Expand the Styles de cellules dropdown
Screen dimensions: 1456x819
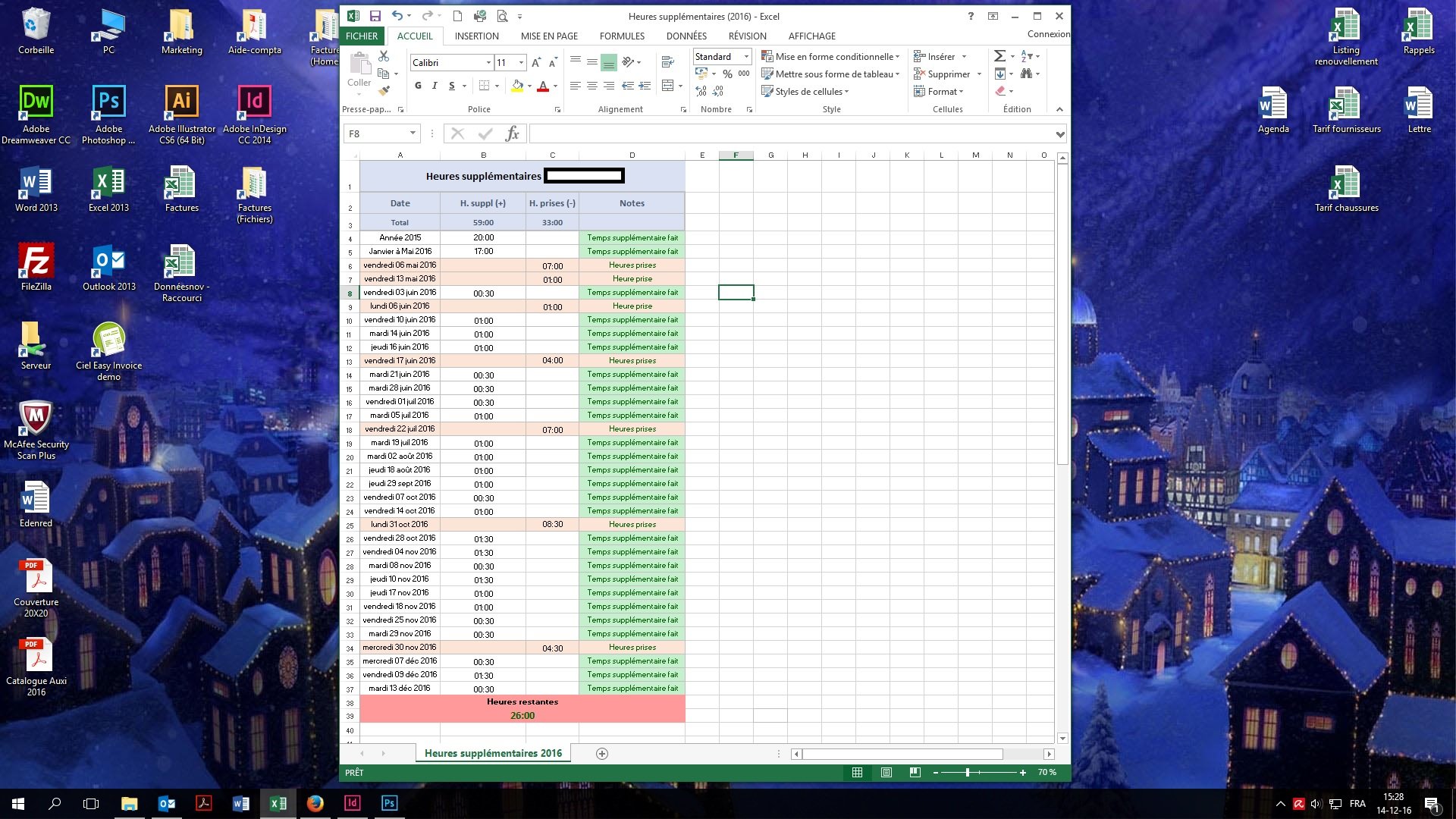click(x=808, y=92)
